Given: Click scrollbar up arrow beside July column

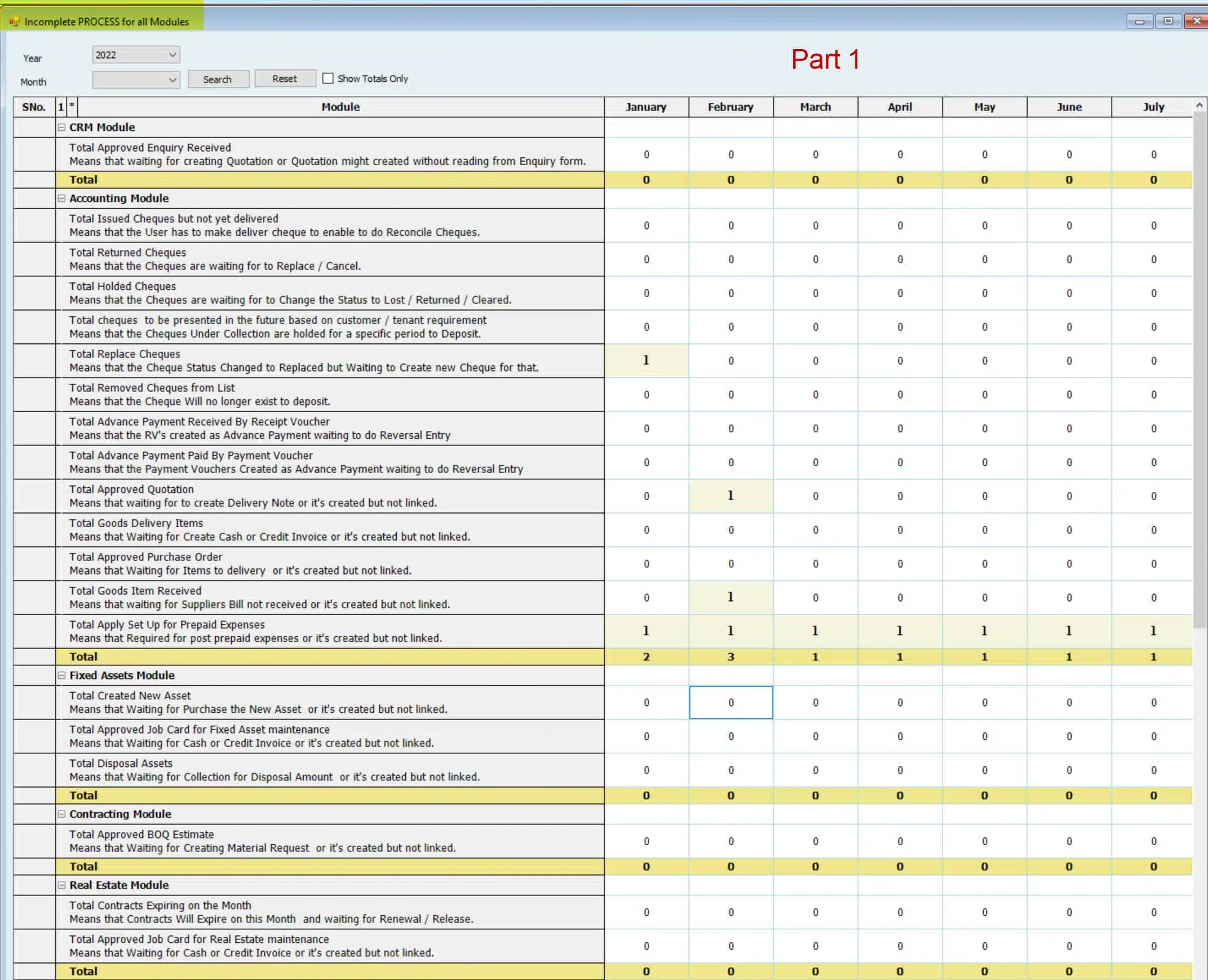Looking at the screenshot, I should pos(1200,105).
